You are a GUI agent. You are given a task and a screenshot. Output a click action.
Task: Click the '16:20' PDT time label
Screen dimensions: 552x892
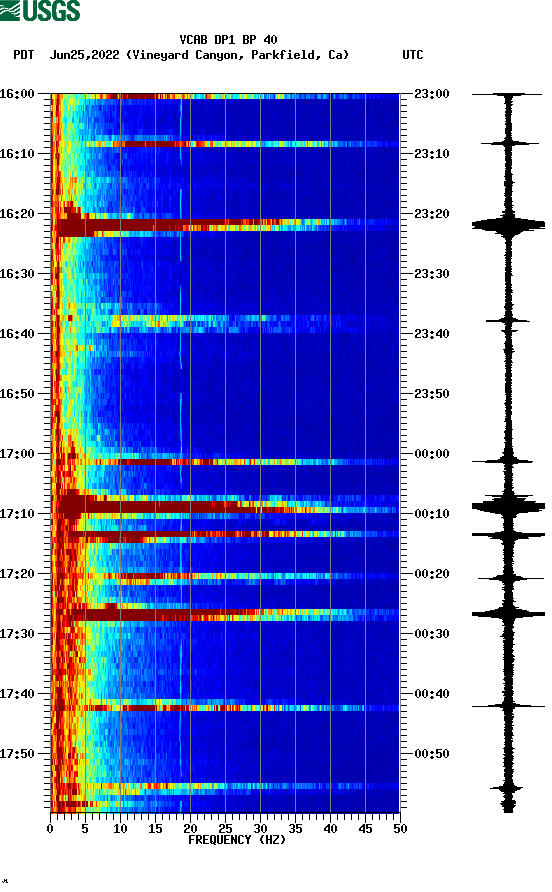pos(17,214)
